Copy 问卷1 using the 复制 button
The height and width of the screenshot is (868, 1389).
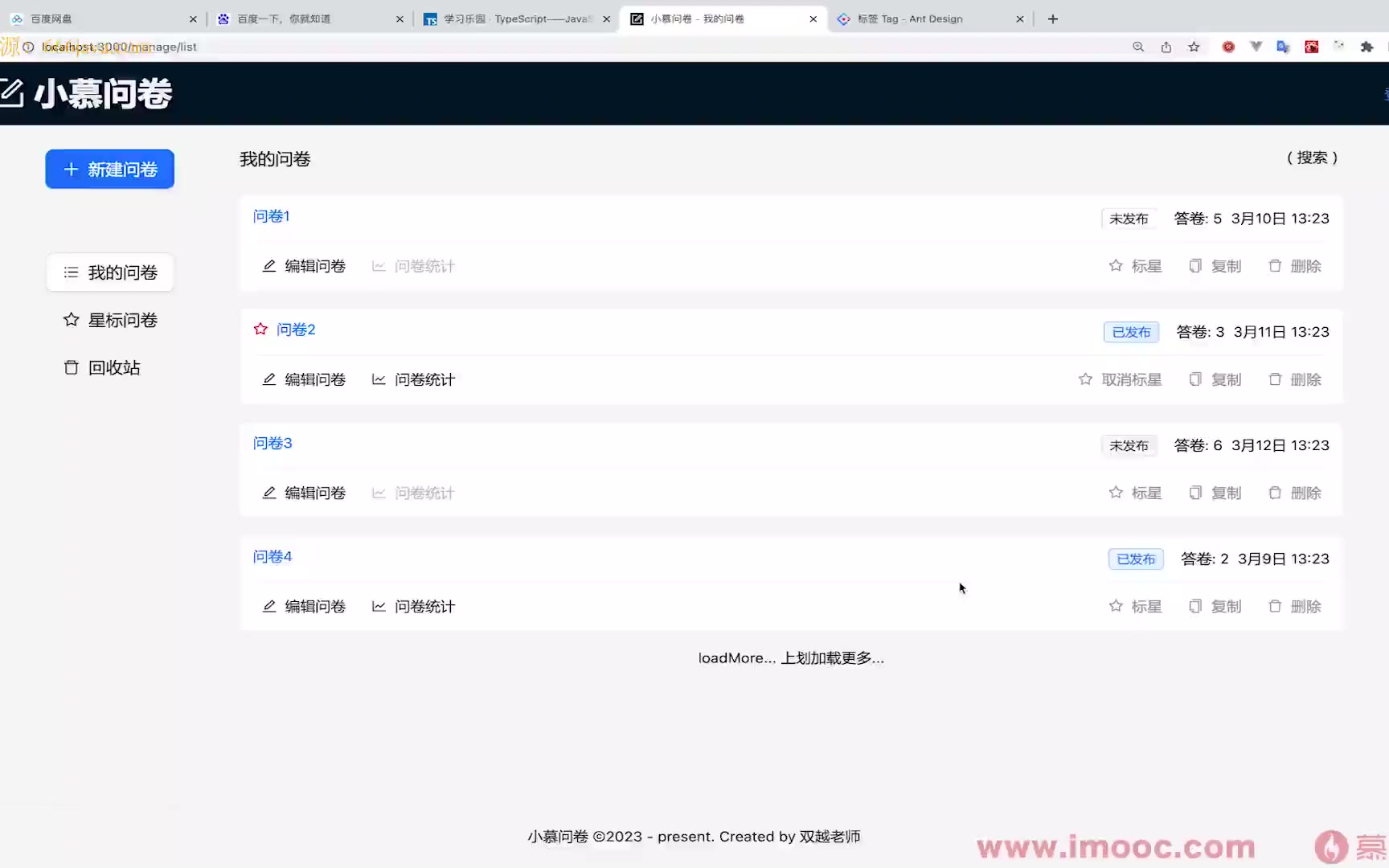point(1215,266)
